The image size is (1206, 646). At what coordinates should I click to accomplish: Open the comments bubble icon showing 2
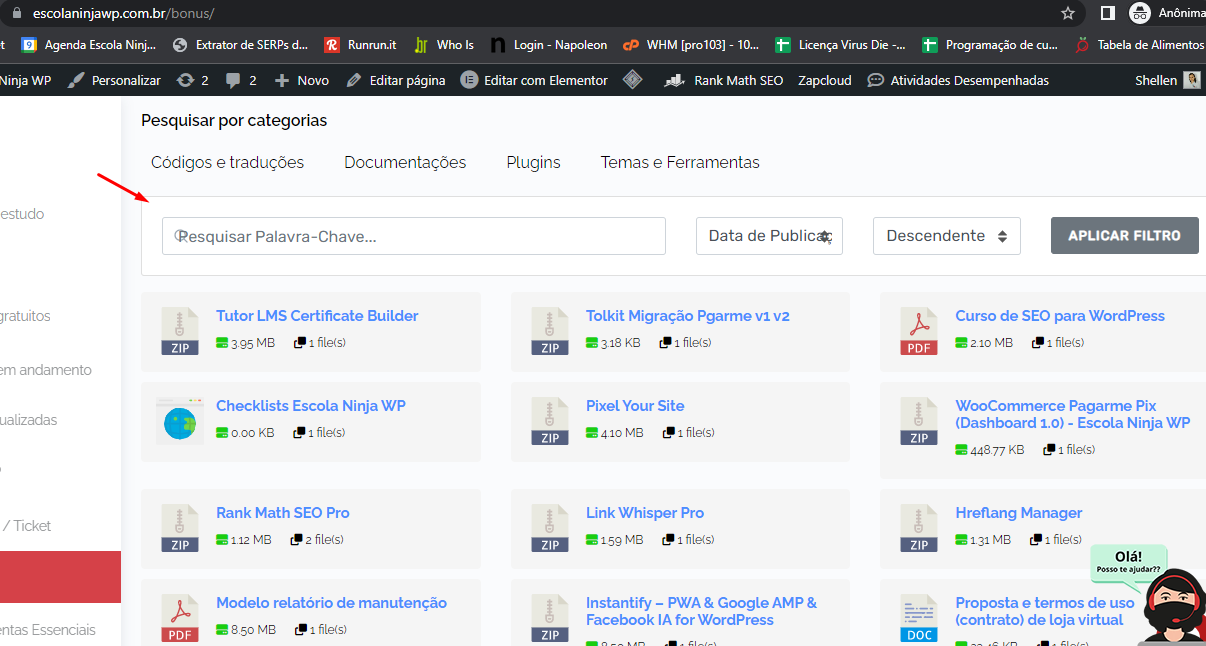(241, 80)
